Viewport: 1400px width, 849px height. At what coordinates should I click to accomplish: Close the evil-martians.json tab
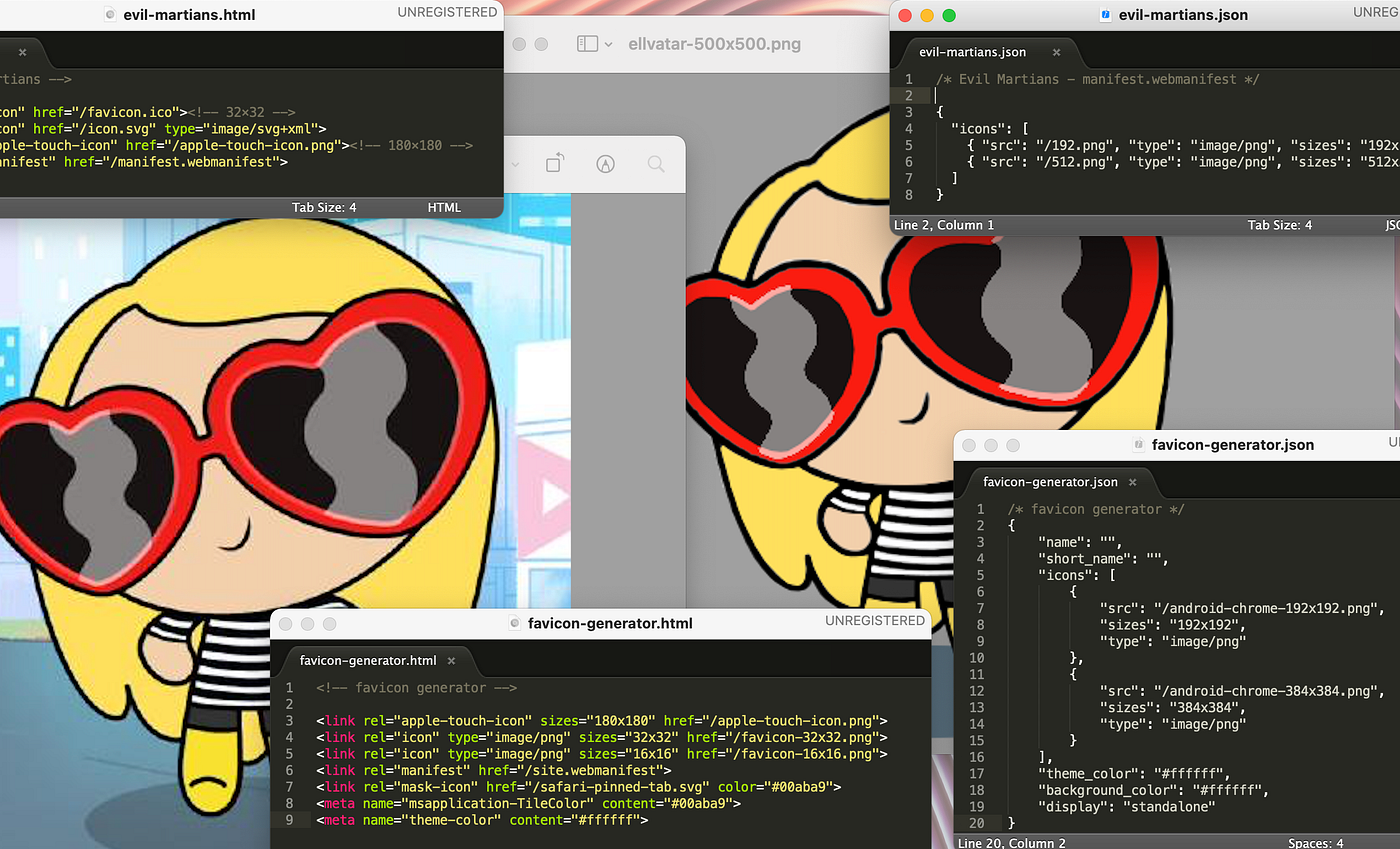click(x=1055, y=52)
